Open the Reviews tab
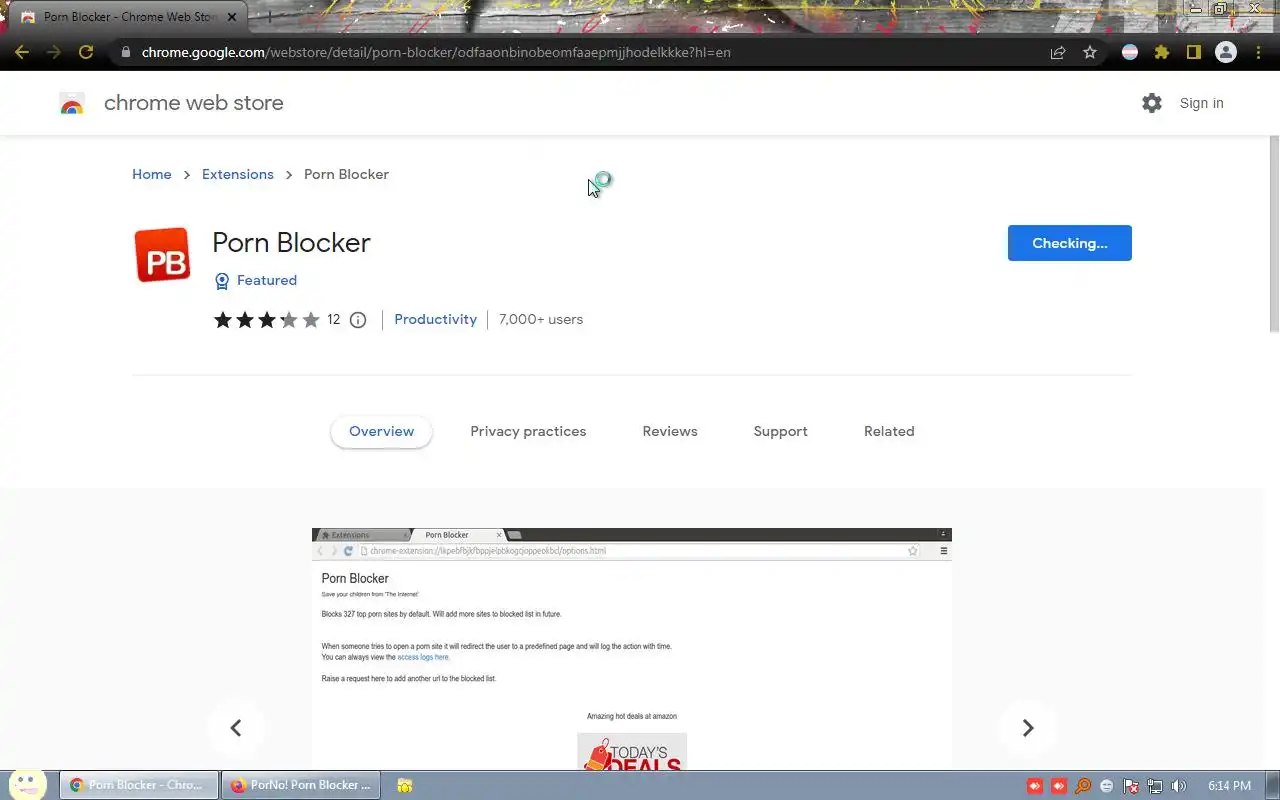 coord(670,432)
